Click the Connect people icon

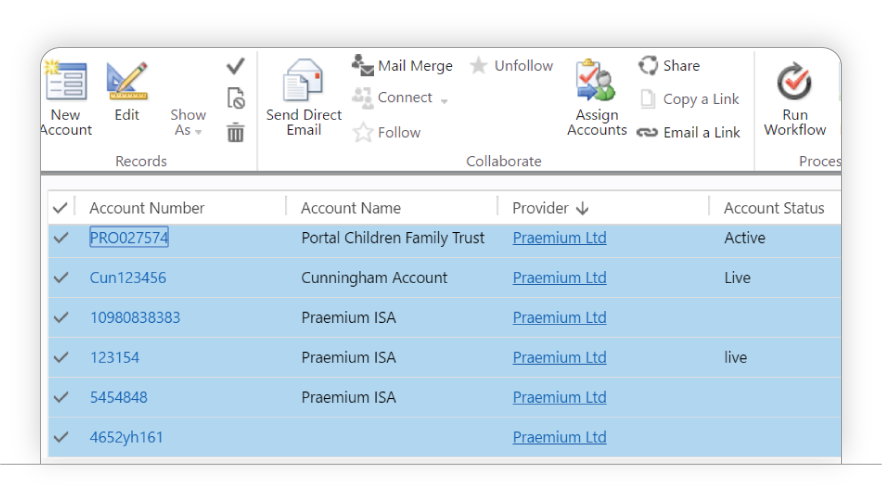pos(363,98)
